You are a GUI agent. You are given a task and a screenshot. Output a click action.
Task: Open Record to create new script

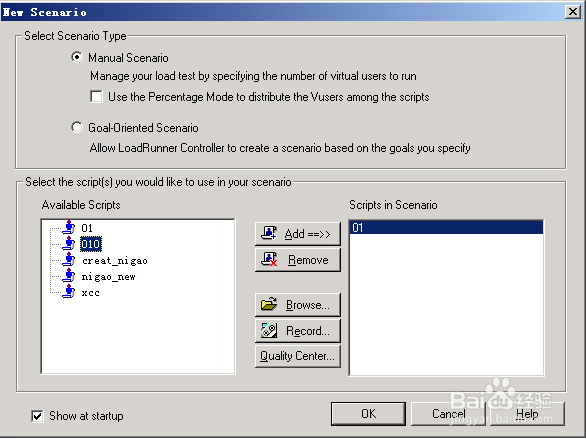click(298, 331)
